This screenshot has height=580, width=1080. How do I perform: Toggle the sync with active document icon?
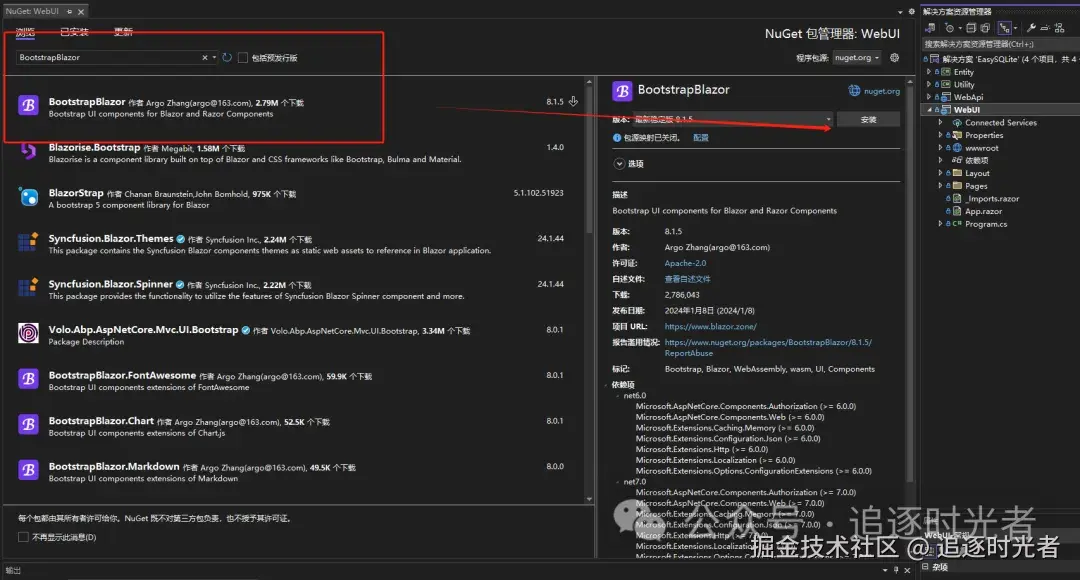pyautogui.click(x=1005, y=28)
